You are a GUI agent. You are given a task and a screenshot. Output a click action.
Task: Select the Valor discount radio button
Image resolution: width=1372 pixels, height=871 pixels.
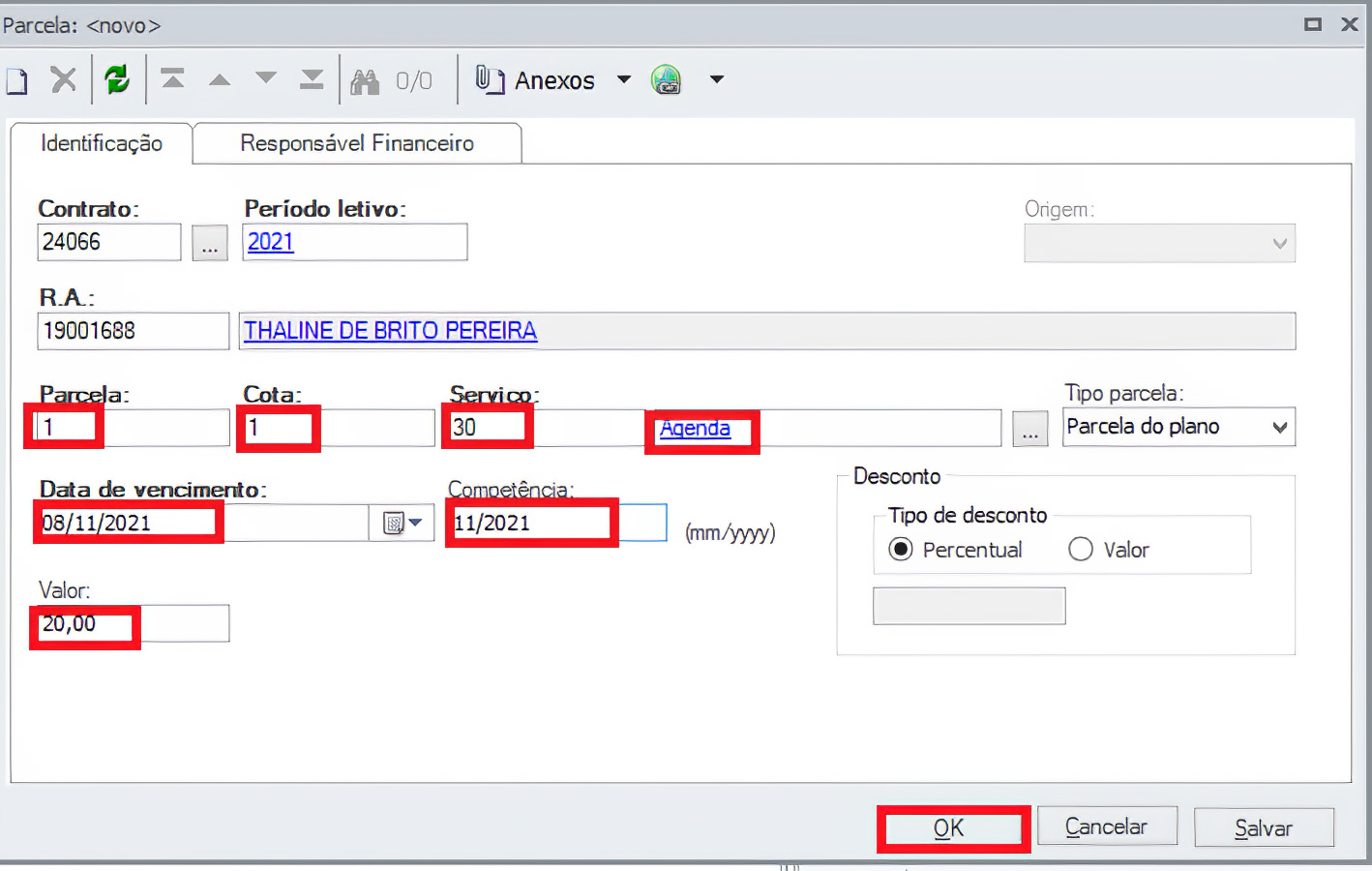coord(1081,550)
